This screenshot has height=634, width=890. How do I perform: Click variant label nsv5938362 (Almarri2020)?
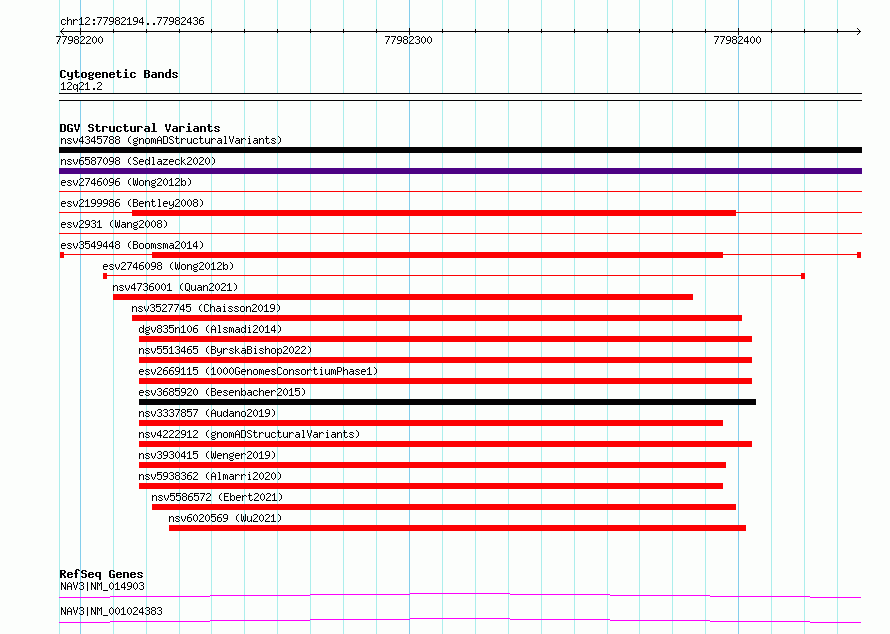point(210,476)
